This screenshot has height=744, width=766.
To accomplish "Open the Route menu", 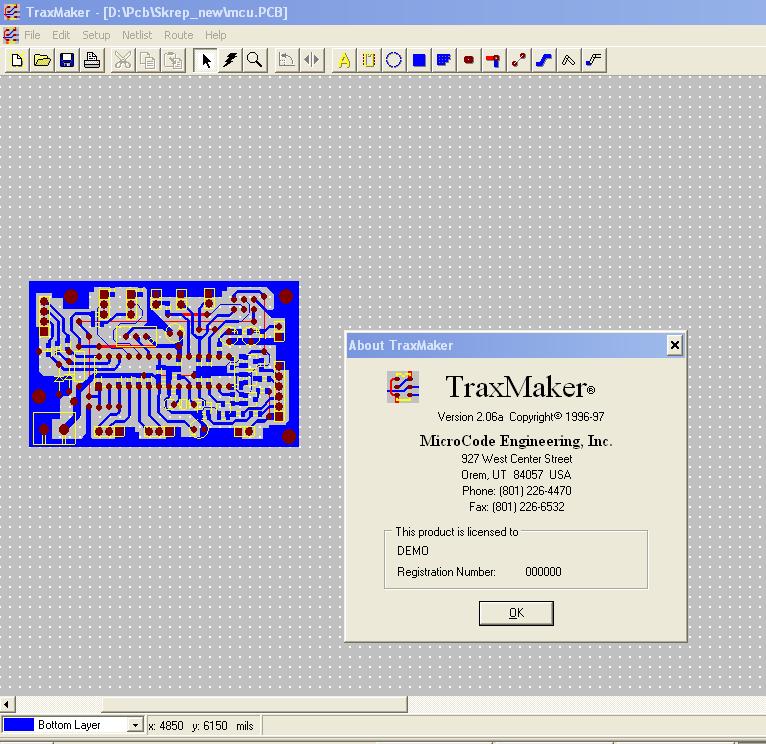I will [178, 35].
